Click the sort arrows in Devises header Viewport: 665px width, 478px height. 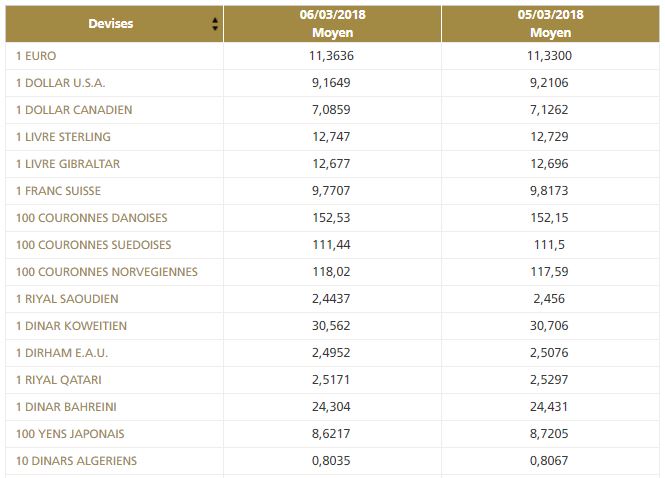pos(215,24)
